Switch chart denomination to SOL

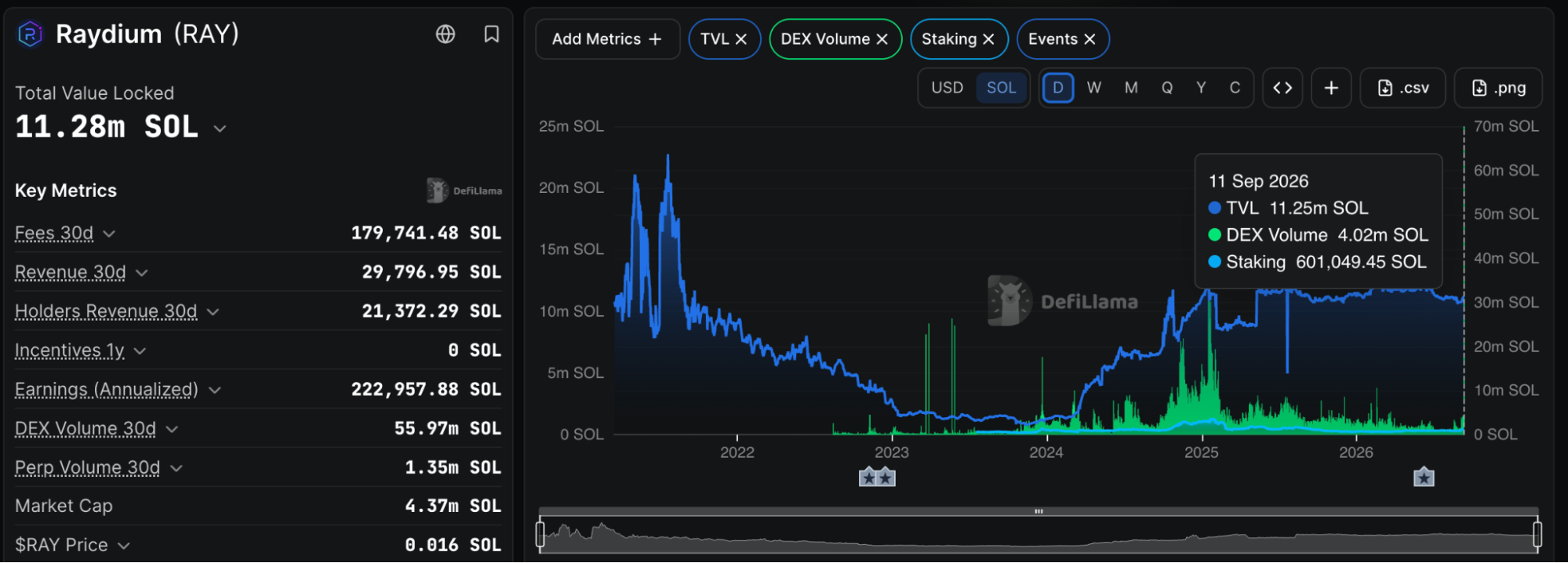[1001, 88]
